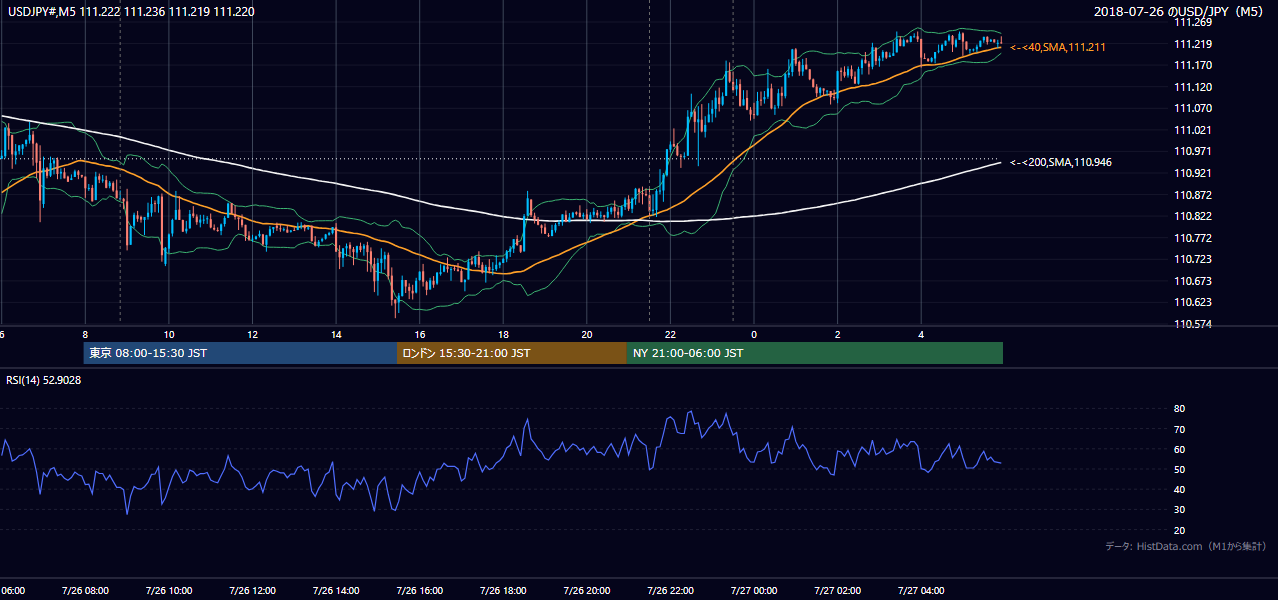This screenshot has width=1278, height=600.
Task: Click the 7/26 18:00 bottom time label
Action: pyautogui.click(x=503, y=590)
